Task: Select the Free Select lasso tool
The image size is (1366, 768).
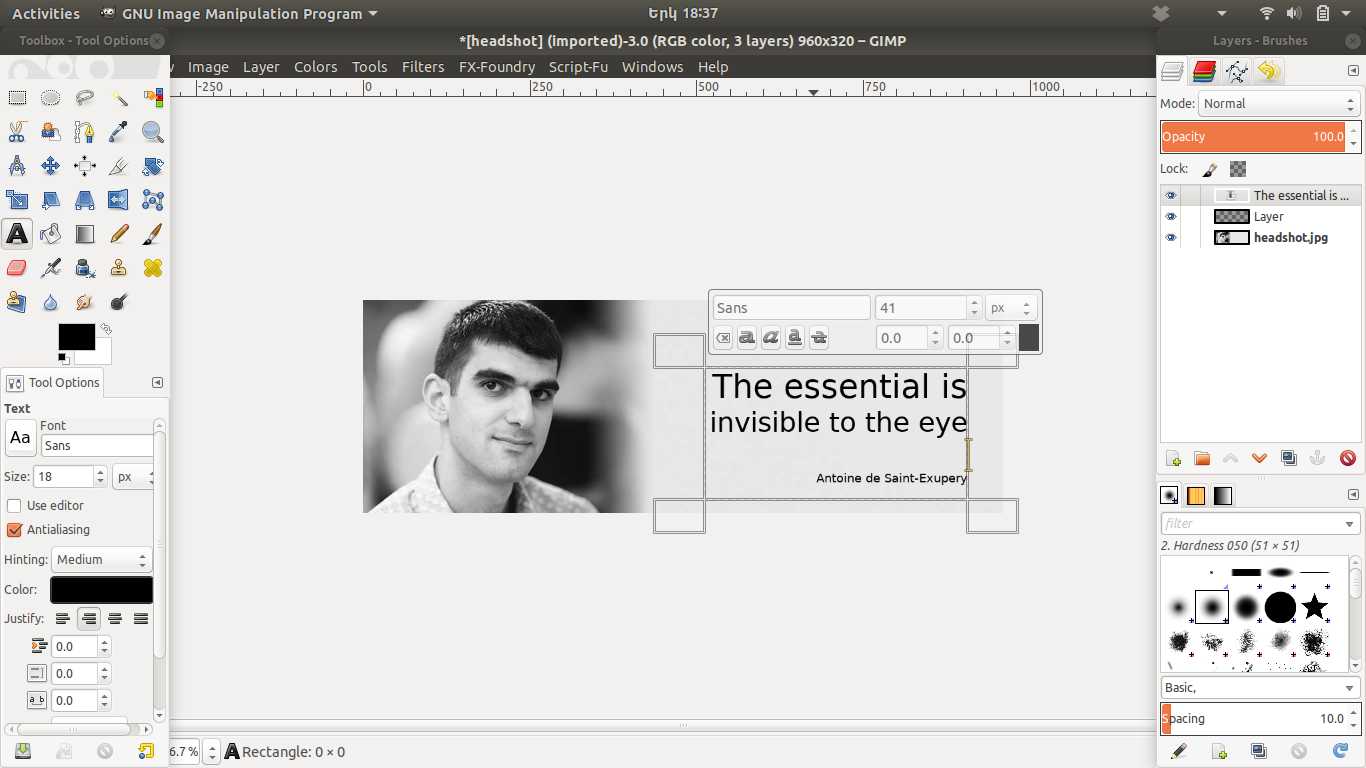Action: point(85,98)
